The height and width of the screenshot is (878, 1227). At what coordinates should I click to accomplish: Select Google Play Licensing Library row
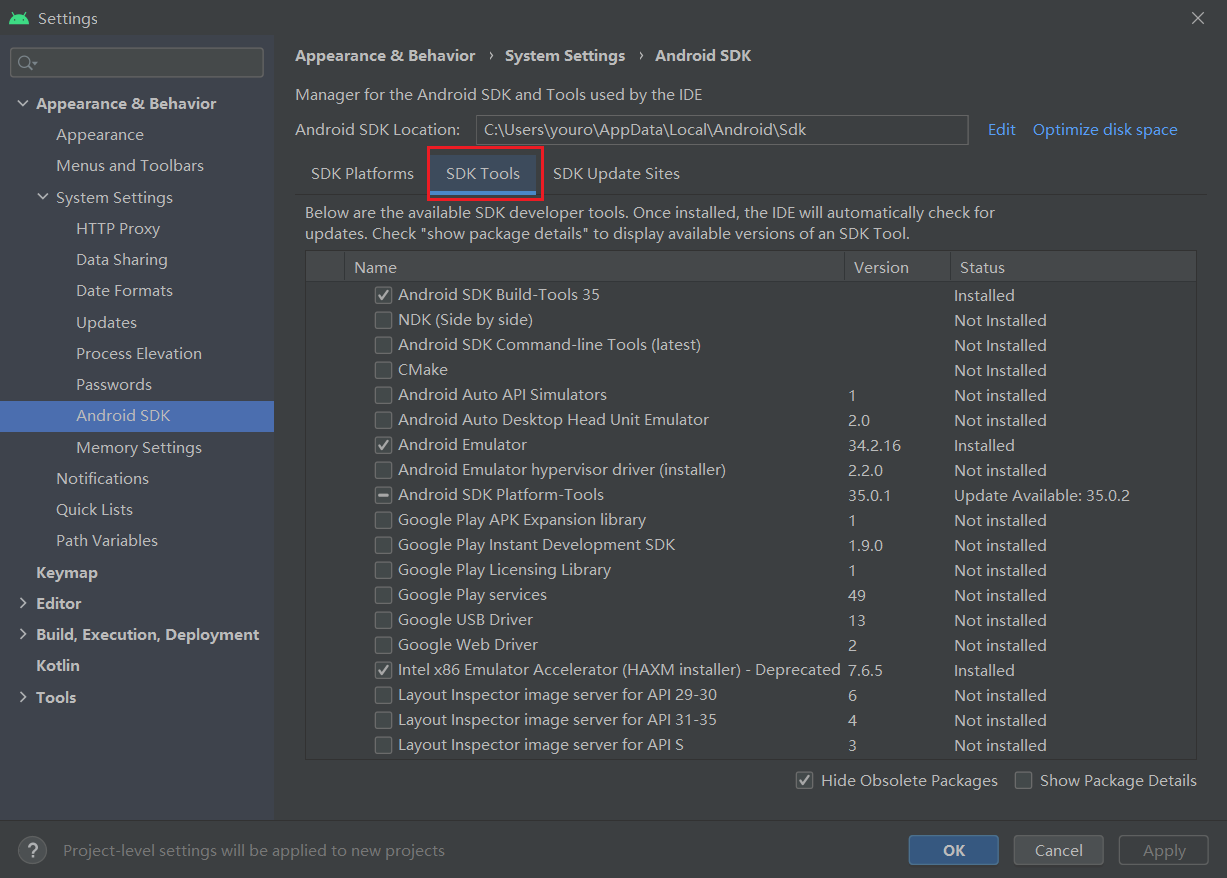[750, 570]
